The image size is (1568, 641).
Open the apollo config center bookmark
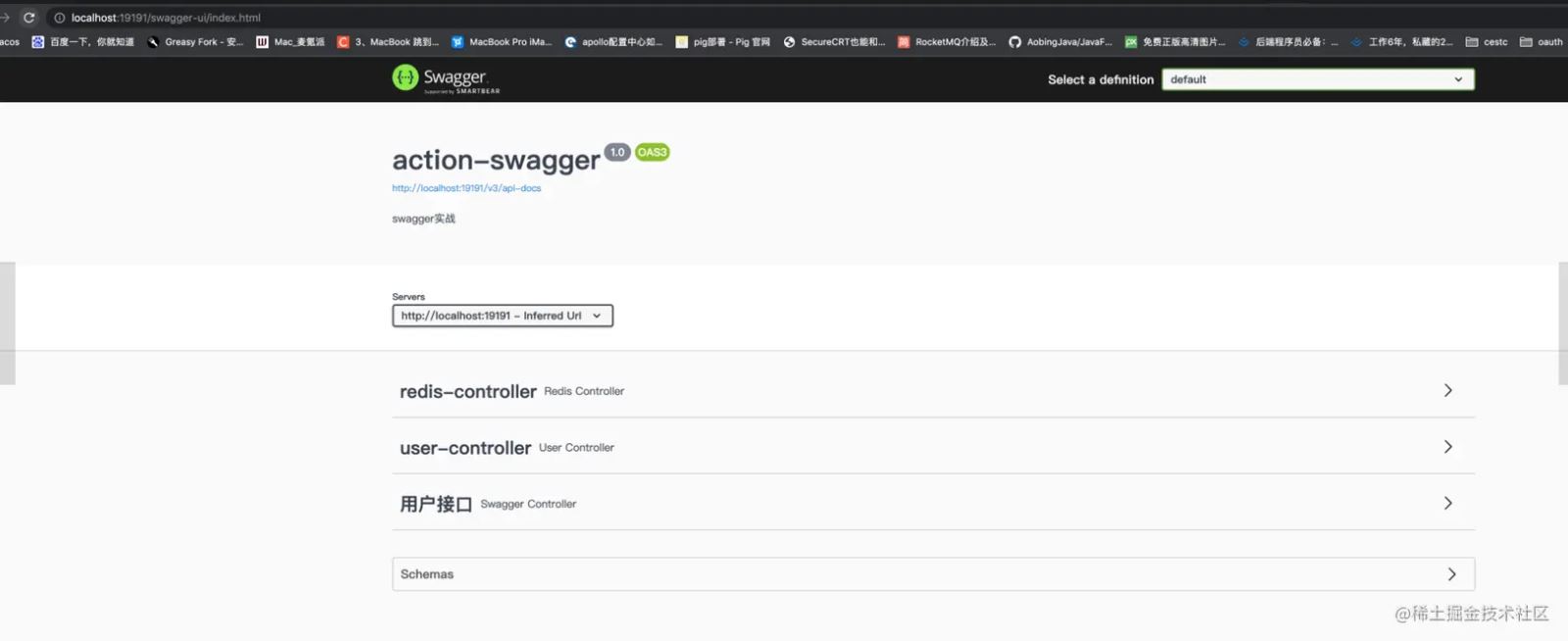coord(613,42)
